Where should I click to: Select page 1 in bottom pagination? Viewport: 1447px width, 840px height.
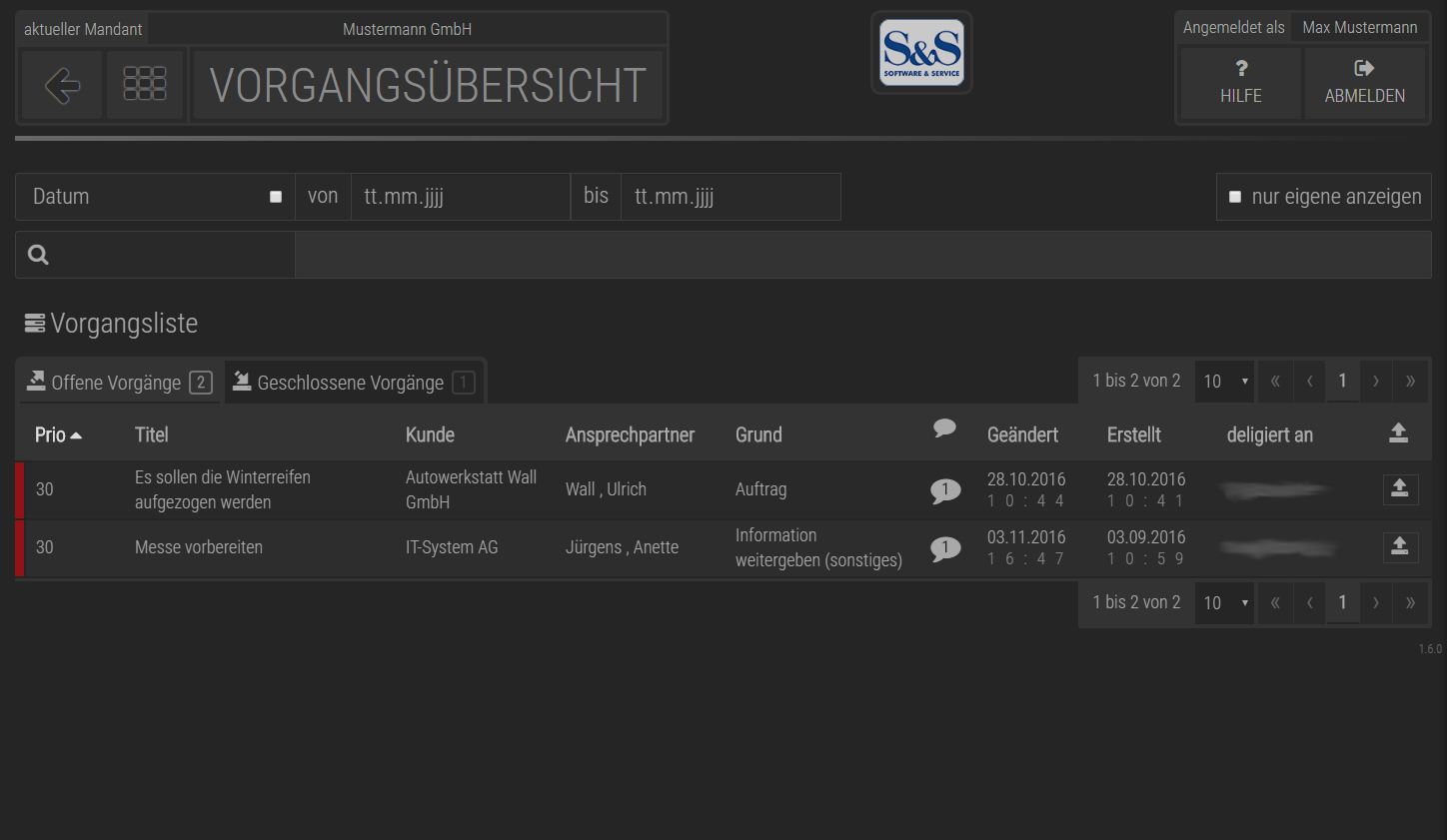1343,602
